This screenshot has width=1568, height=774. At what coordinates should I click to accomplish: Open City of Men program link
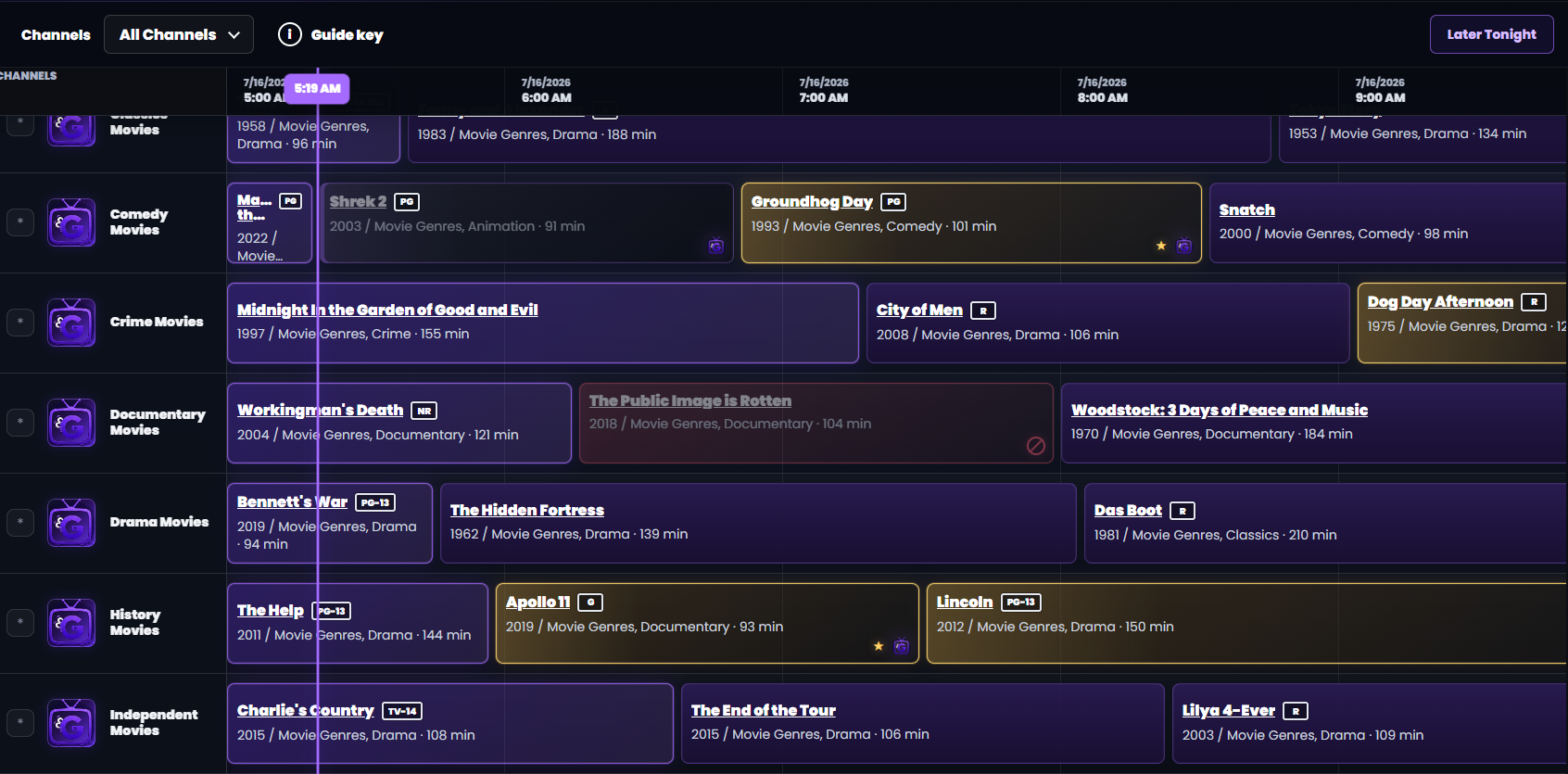919,310
